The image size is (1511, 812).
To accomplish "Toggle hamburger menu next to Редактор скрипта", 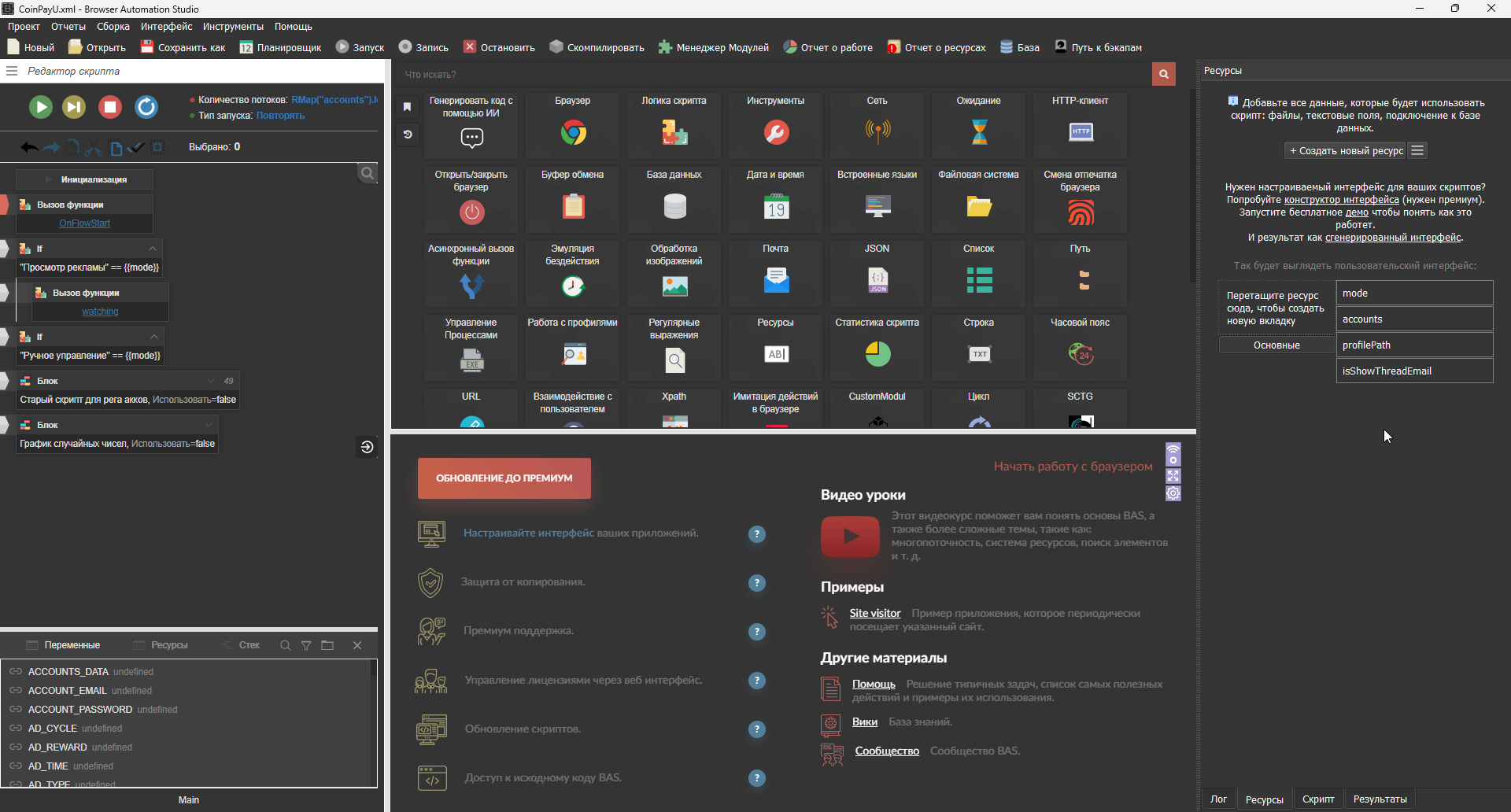I will coord(12,71).
